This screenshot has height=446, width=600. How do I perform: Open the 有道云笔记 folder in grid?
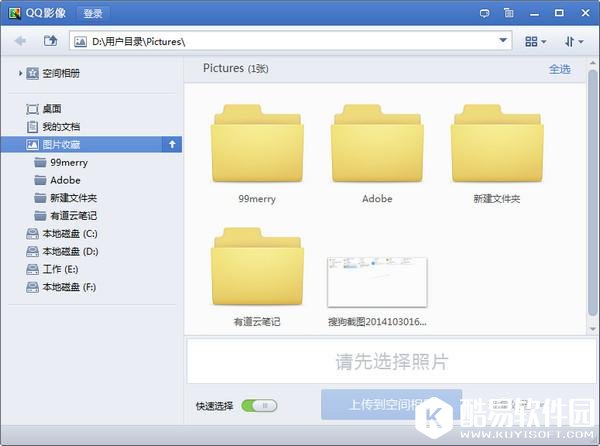click(257, 267)
